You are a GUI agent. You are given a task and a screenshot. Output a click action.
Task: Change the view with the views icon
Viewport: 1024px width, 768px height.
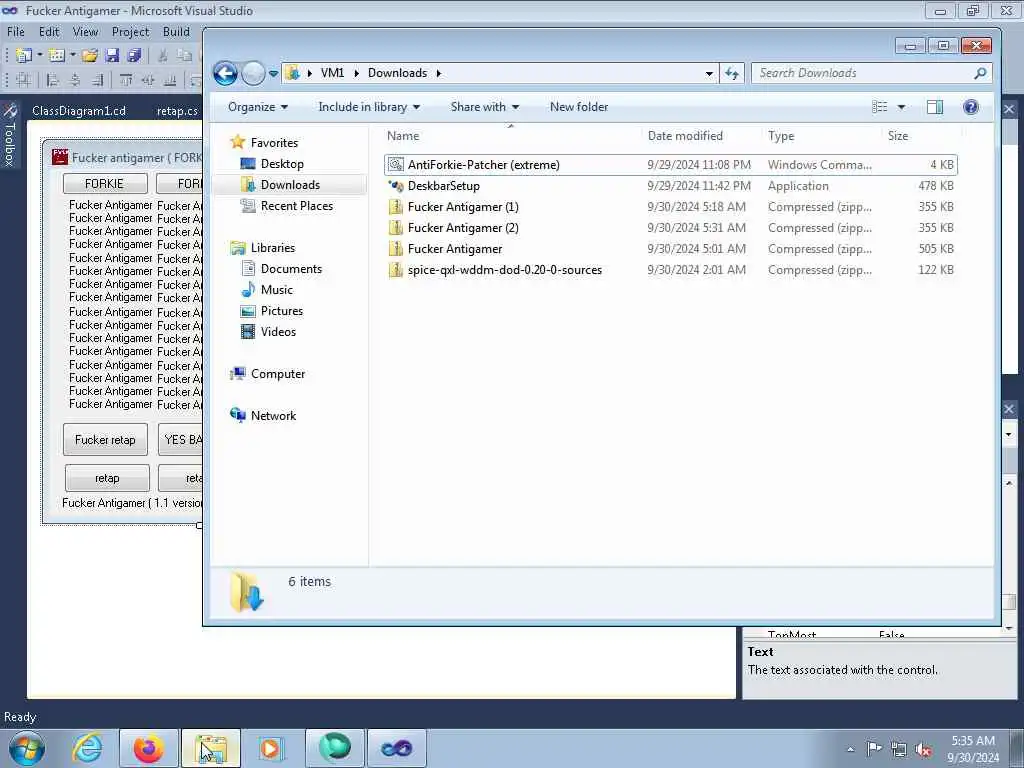point(880,106)
